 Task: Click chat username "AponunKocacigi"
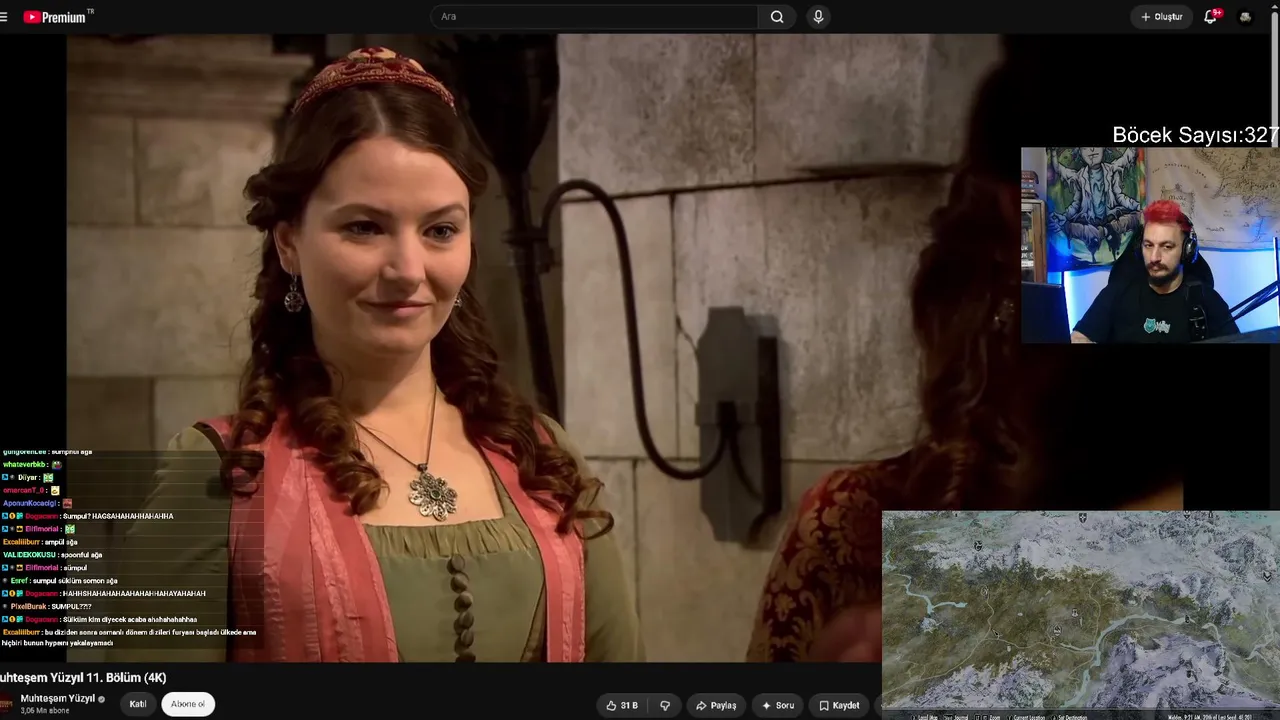(x=30, y=504)
